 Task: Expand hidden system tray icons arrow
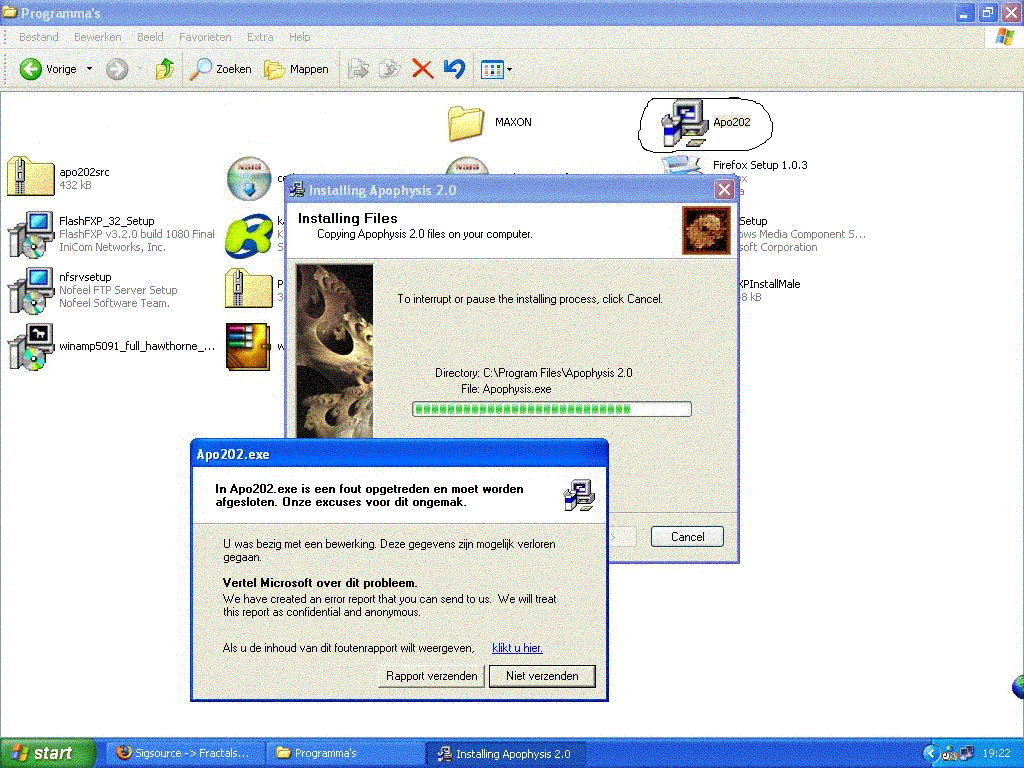pyautogui.click(x=931, y=754)
